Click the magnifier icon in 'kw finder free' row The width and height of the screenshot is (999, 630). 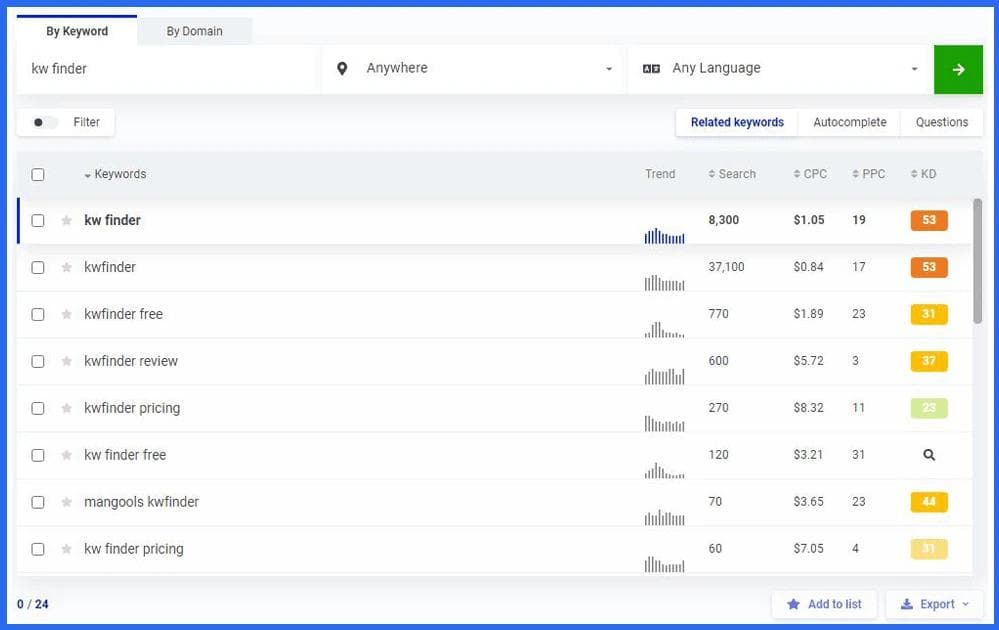(928, 455)
